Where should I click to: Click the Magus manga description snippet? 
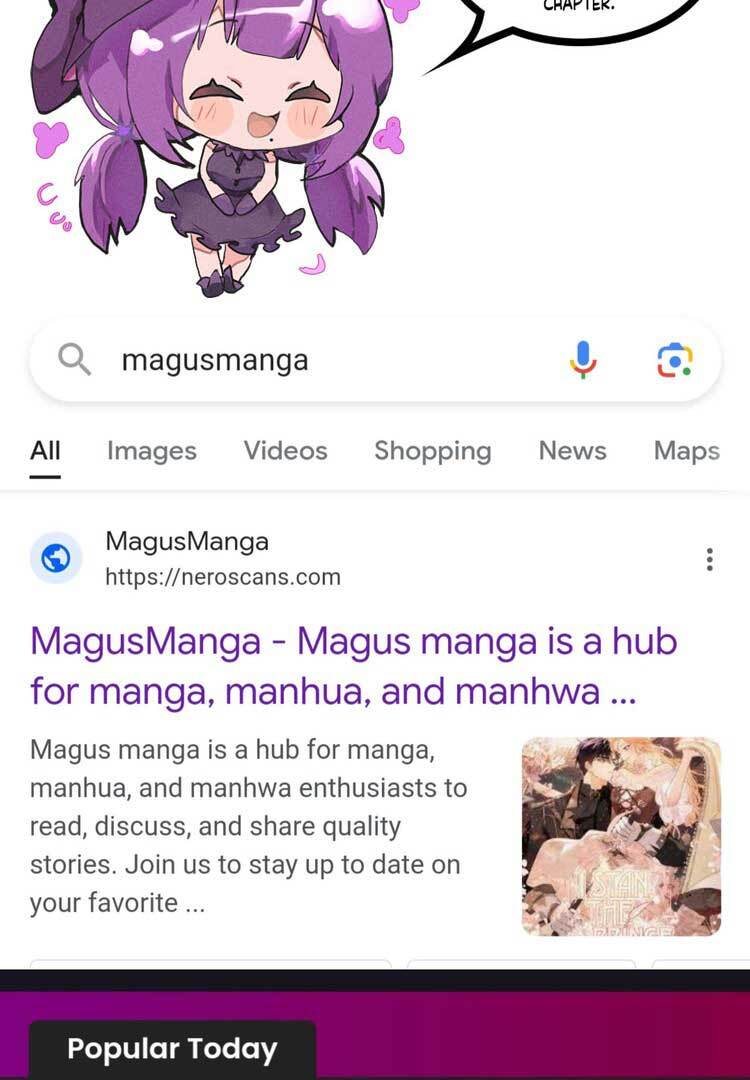[249, 826]
